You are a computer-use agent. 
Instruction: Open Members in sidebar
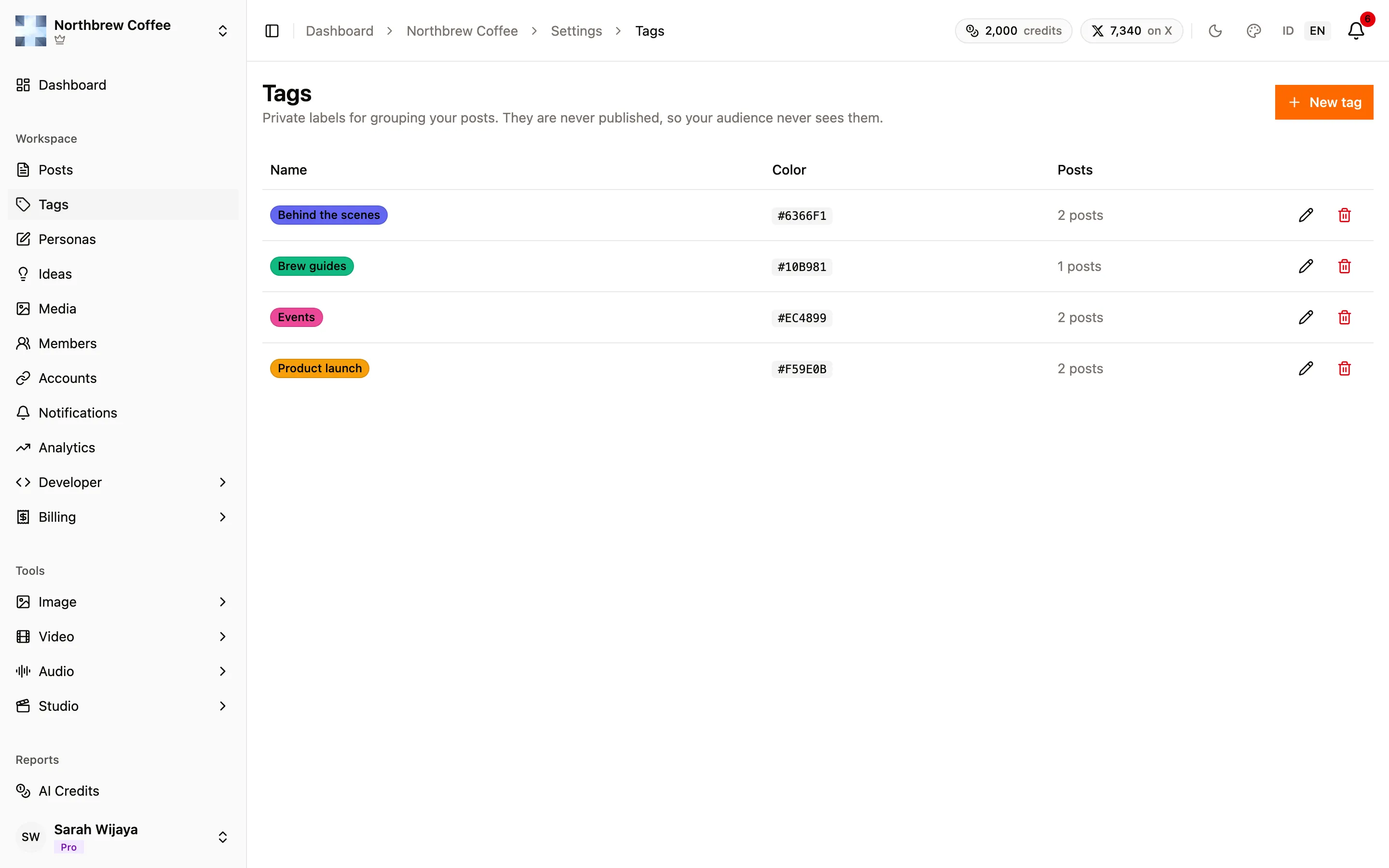[x=123, y=343]
